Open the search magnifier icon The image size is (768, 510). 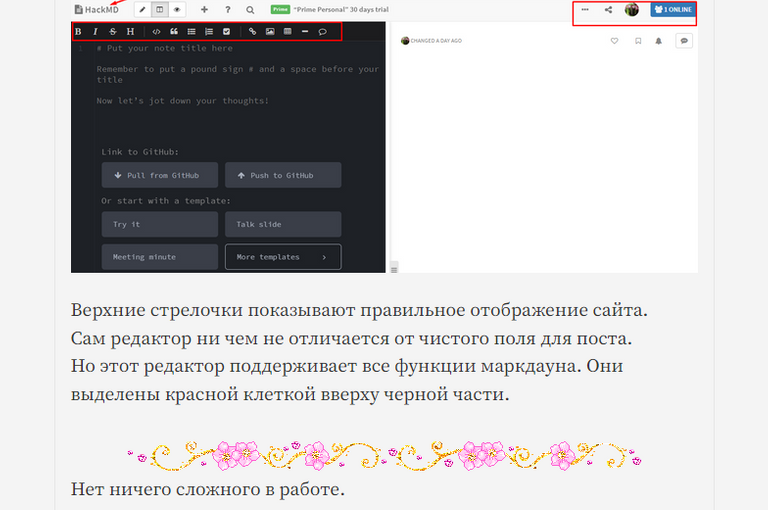click(250, 9)
